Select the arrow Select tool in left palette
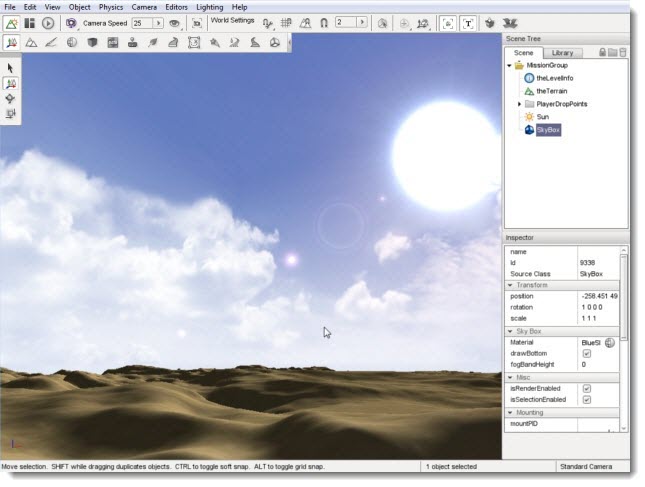This screenshot has width=645, height=487. click(x=10, y=68)
